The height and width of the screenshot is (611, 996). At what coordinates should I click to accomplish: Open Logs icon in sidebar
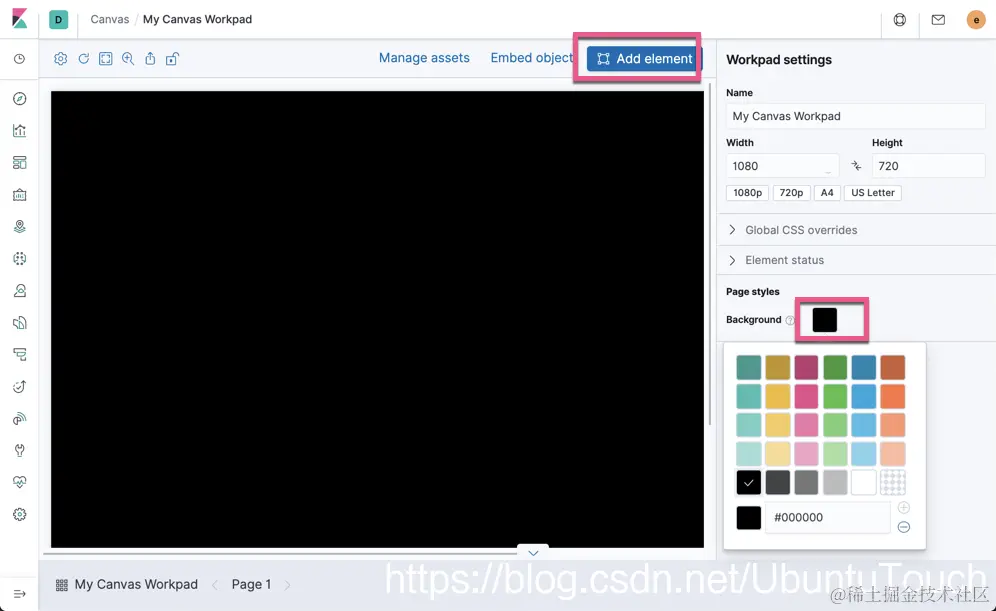20,323
